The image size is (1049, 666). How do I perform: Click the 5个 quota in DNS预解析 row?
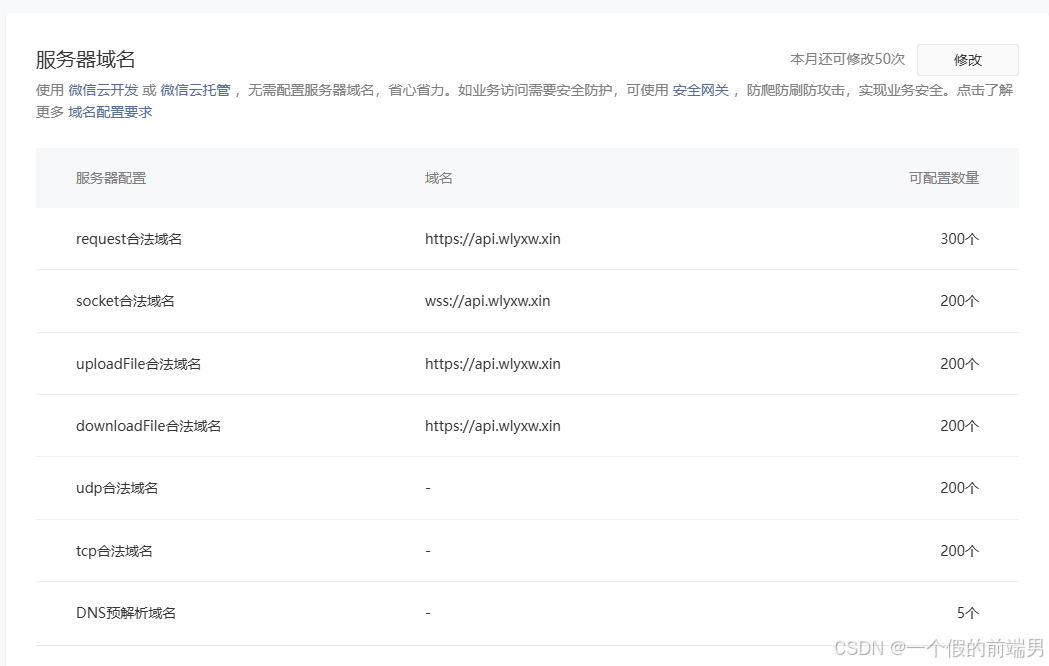click(968, 613)
